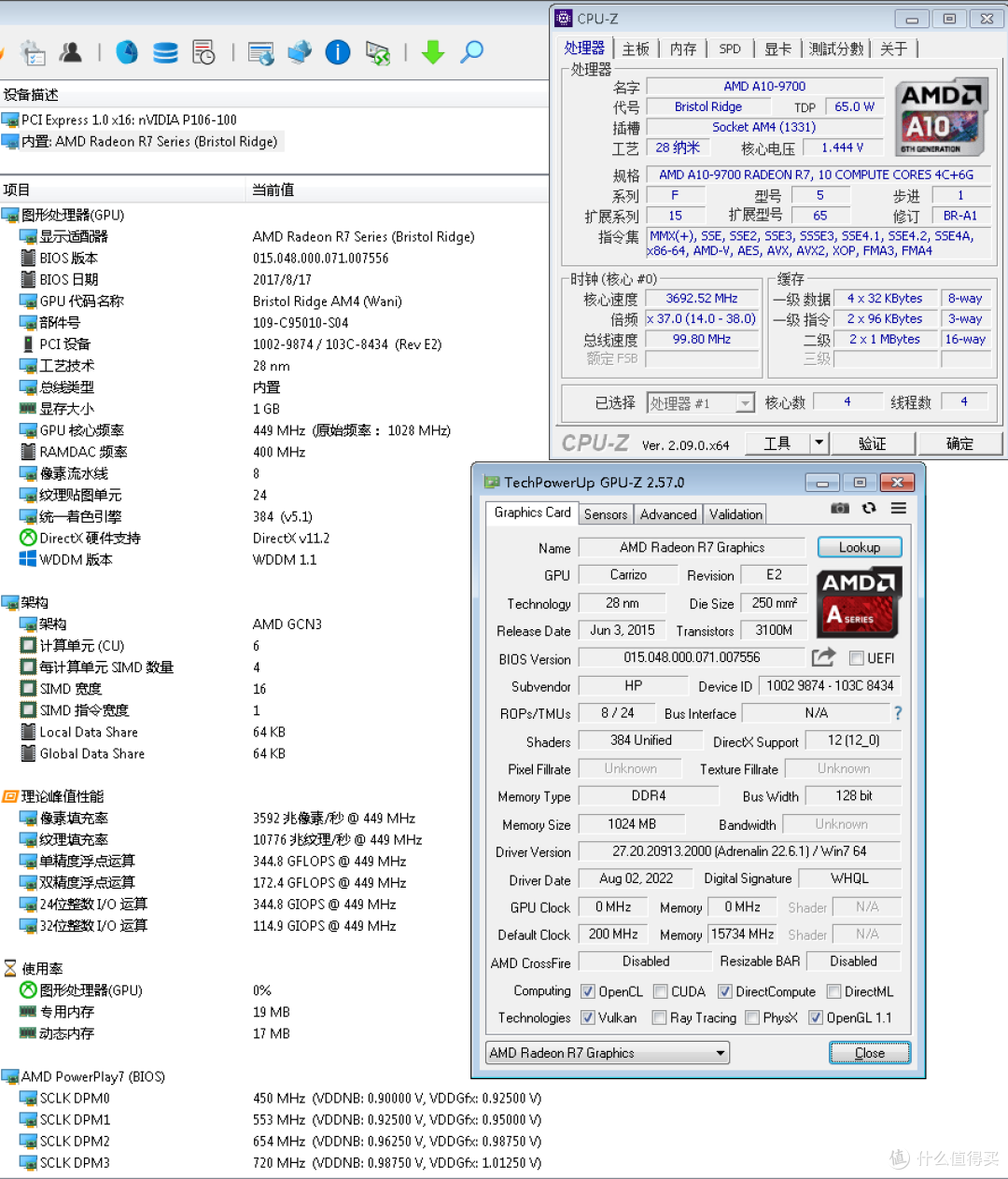
Task: Click the 图形处理器(GPU) usage Xbox icon
Action: [x=28, y=990]
